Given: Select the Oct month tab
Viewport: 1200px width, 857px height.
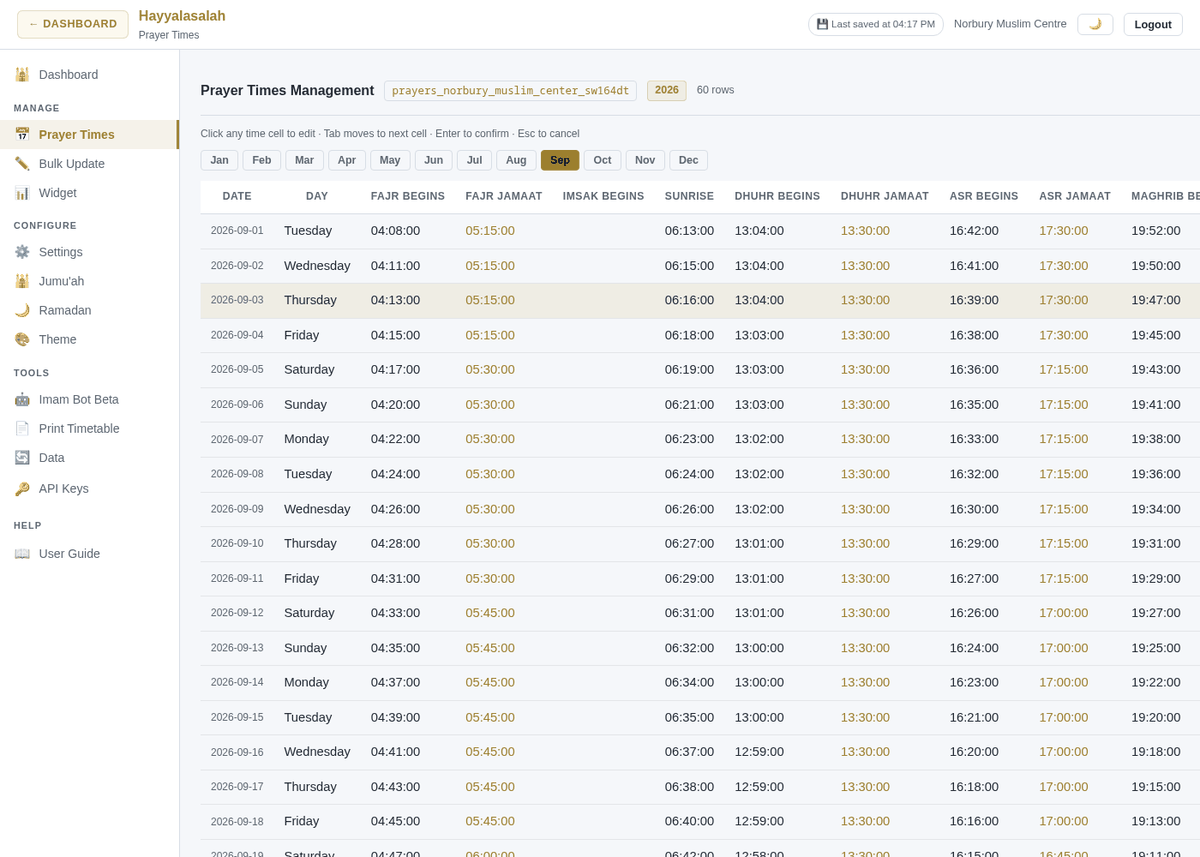Looking at the screenshot, I should 602,160.
